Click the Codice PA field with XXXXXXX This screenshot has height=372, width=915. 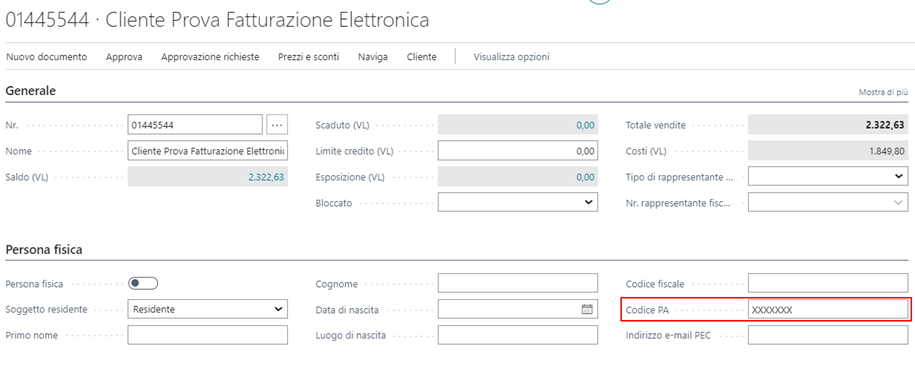point(828,310)
